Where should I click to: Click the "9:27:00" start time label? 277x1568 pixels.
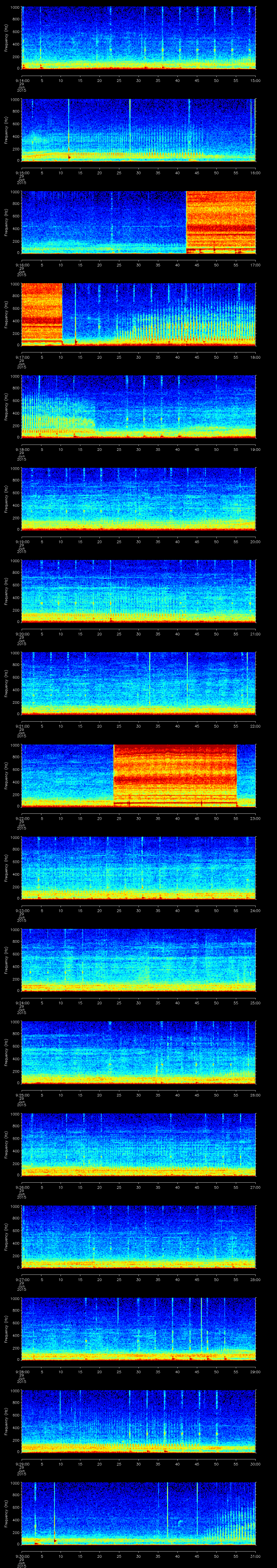tap(22, 1279)
